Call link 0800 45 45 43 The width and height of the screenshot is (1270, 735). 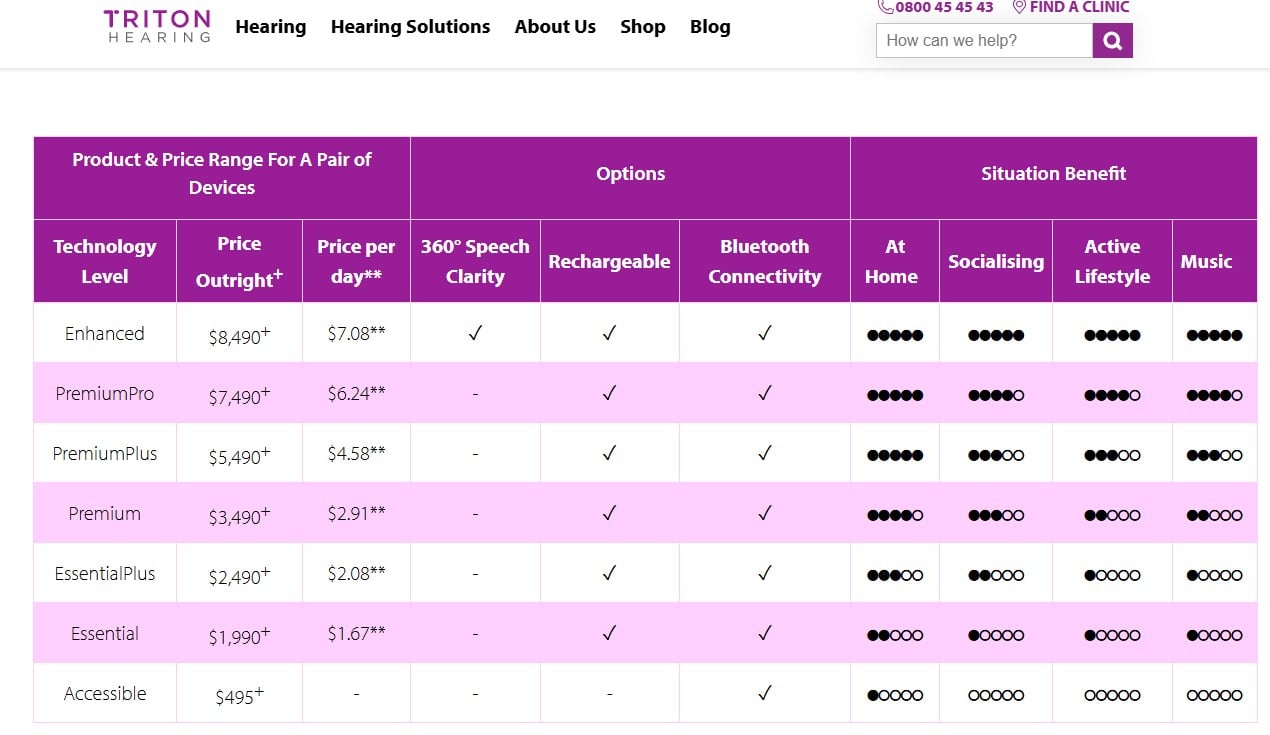click(x=944, y=7)
